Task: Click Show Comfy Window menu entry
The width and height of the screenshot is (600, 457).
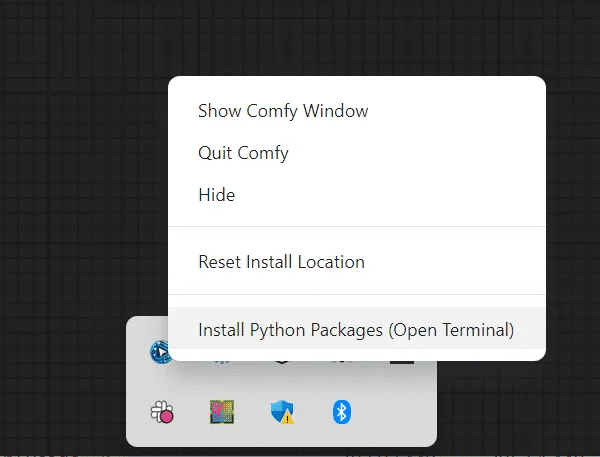Action: click(x=283, y=111)
